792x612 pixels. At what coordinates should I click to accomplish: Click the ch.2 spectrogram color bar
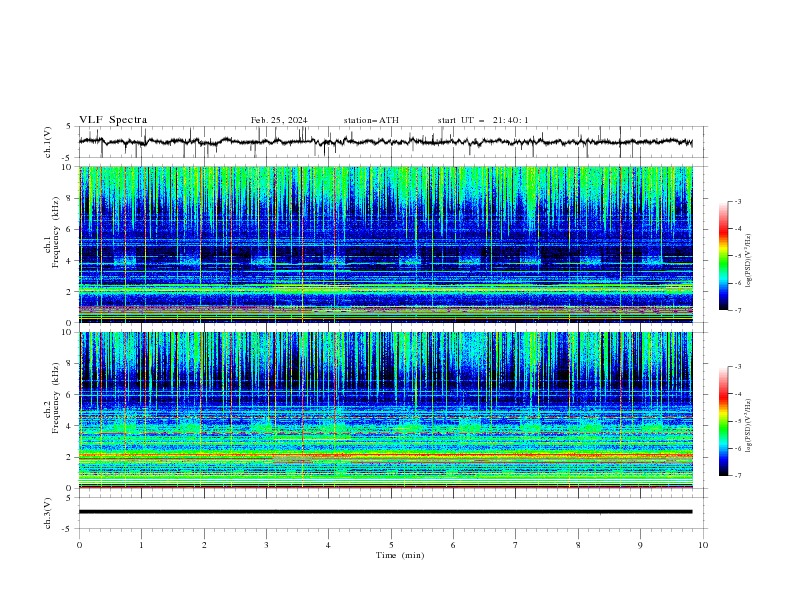tap(723, 421)
